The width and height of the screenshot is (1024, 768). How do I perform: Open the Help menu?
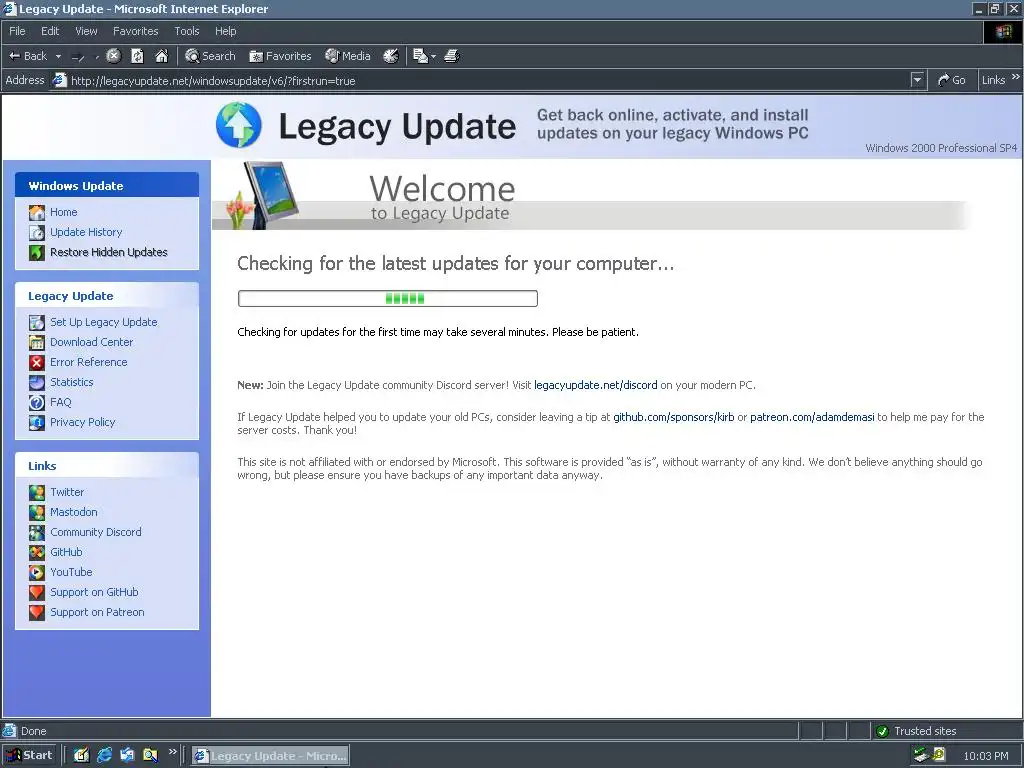(x=225, y=31)
